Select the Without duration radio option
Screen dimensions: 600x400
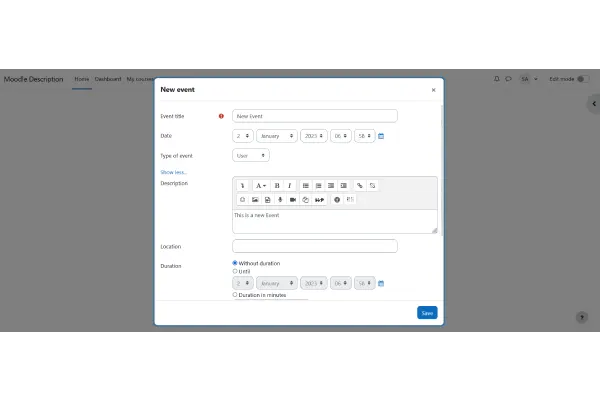point(235,263)
